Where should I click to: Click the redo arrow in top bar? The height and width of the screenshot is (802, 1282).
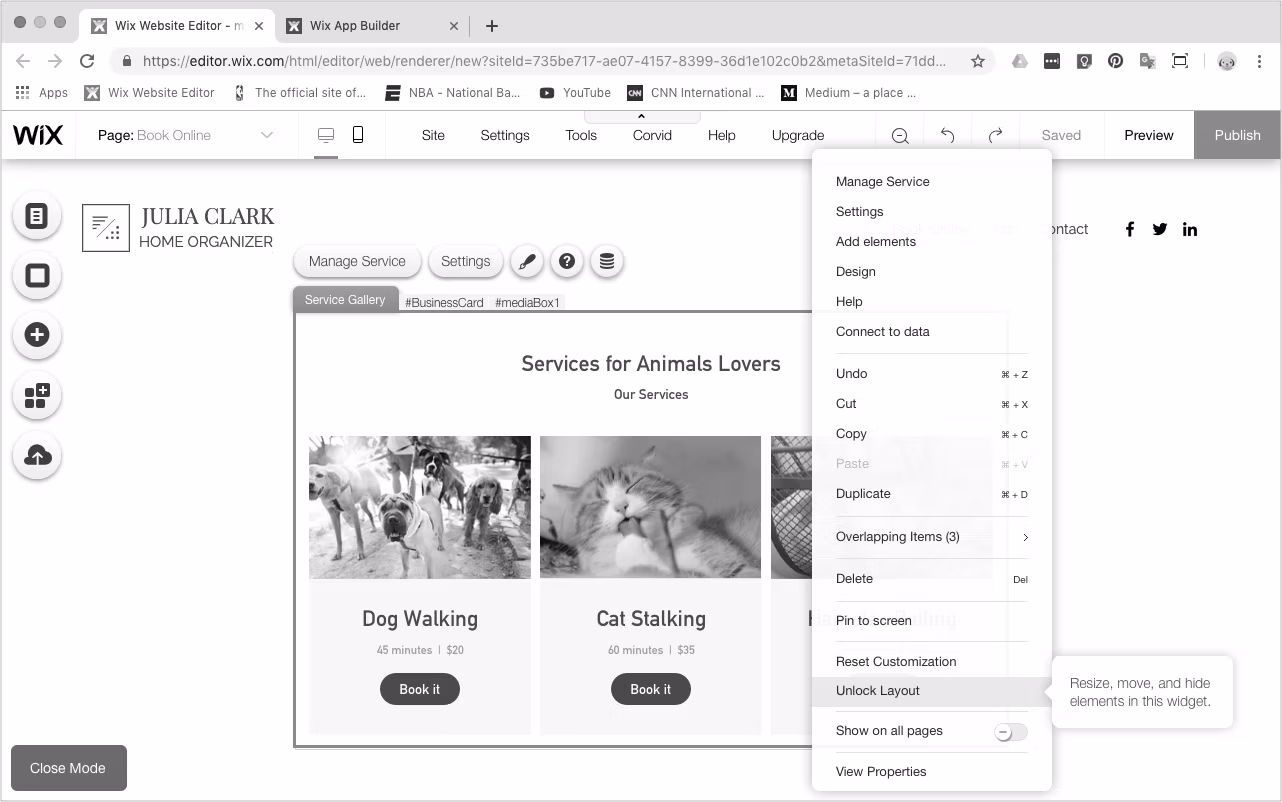point(995,135)
